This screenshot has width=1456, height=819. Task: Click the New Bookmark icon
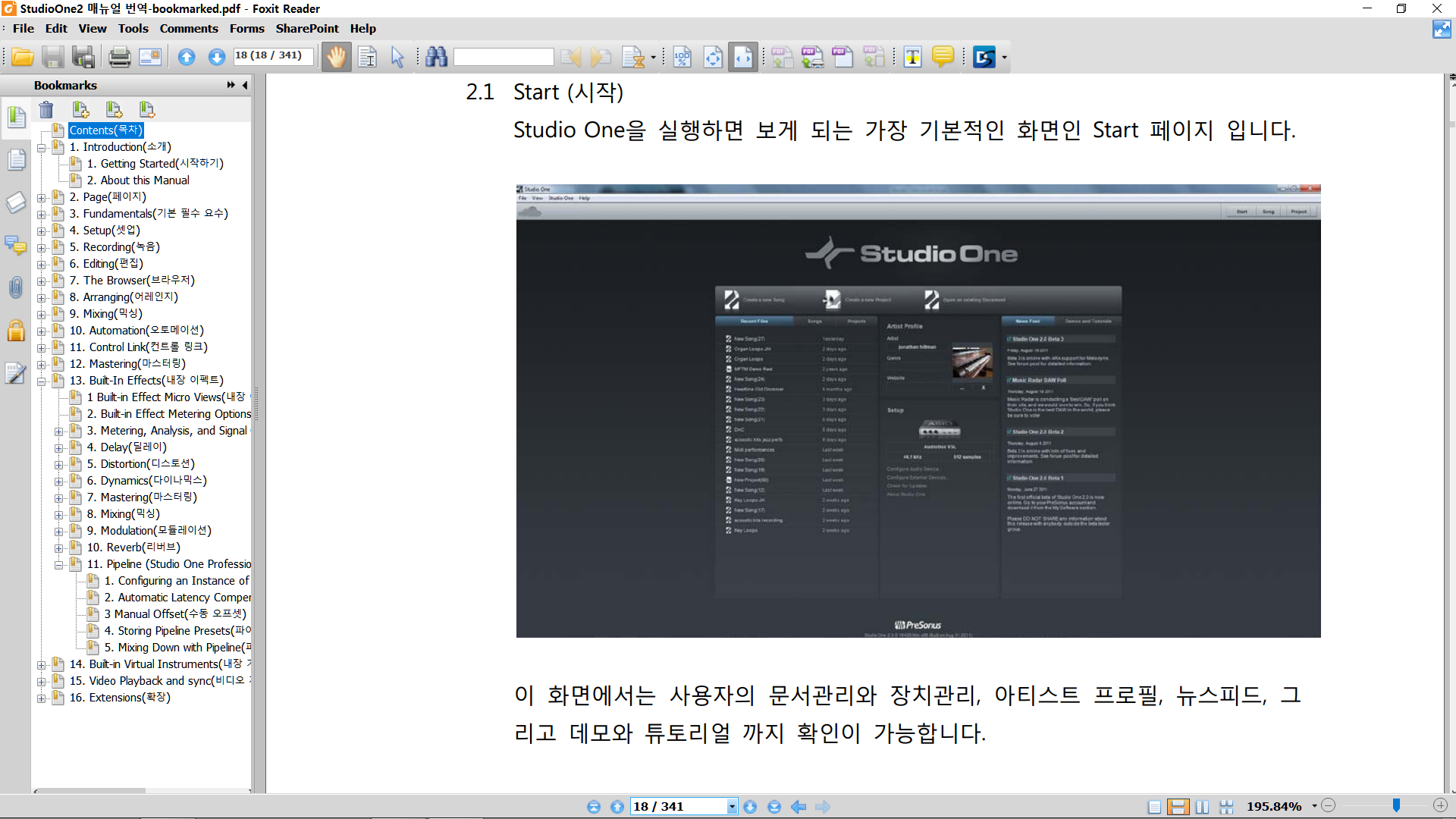point(80,110)
